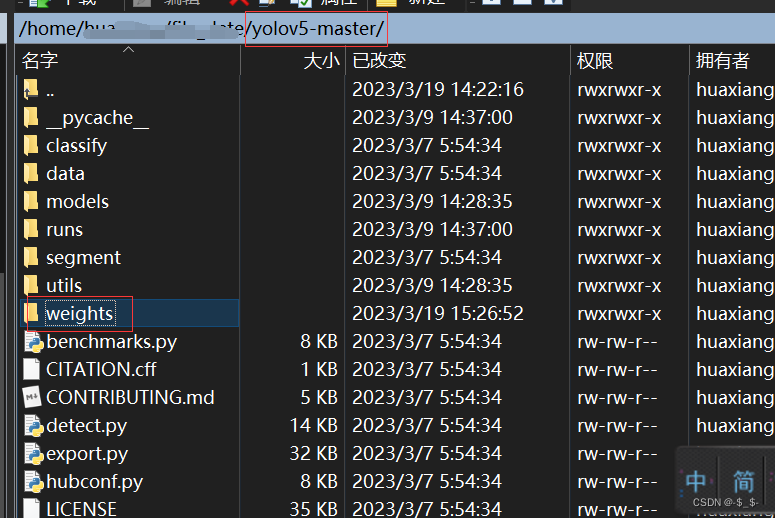This screenshot has width=775, height=518.
Task: Select the benchmarks.py file name
Action: (x=112, y=342)
